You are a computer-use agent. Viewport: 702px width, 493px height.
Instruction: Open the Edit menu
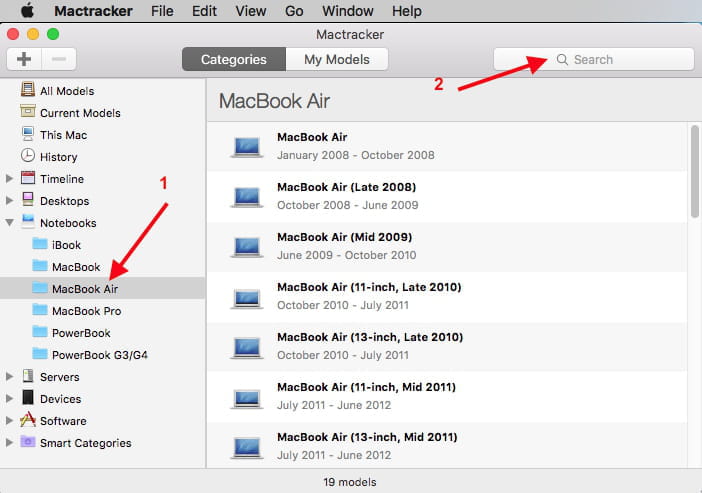tap(204, 11)
